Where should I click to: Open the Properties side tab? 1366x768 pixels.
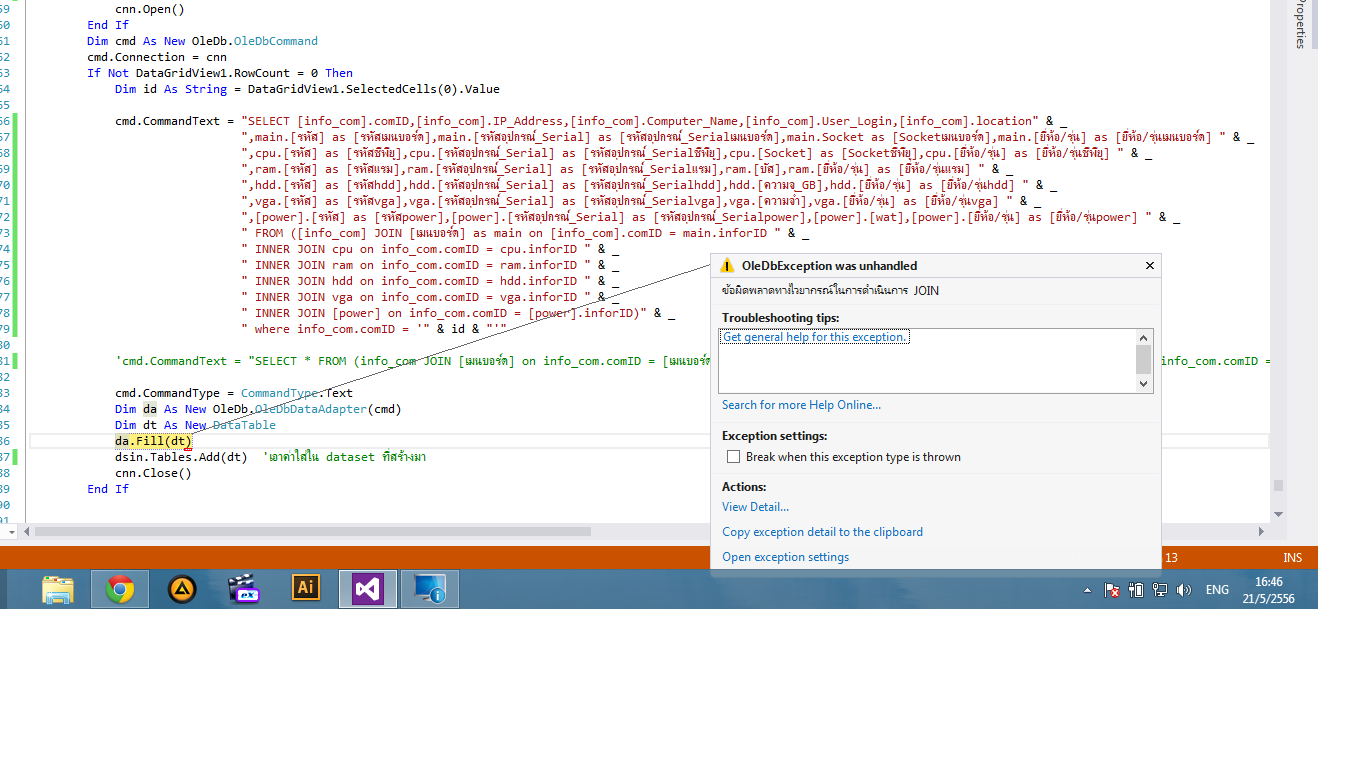coord(1300,25)
